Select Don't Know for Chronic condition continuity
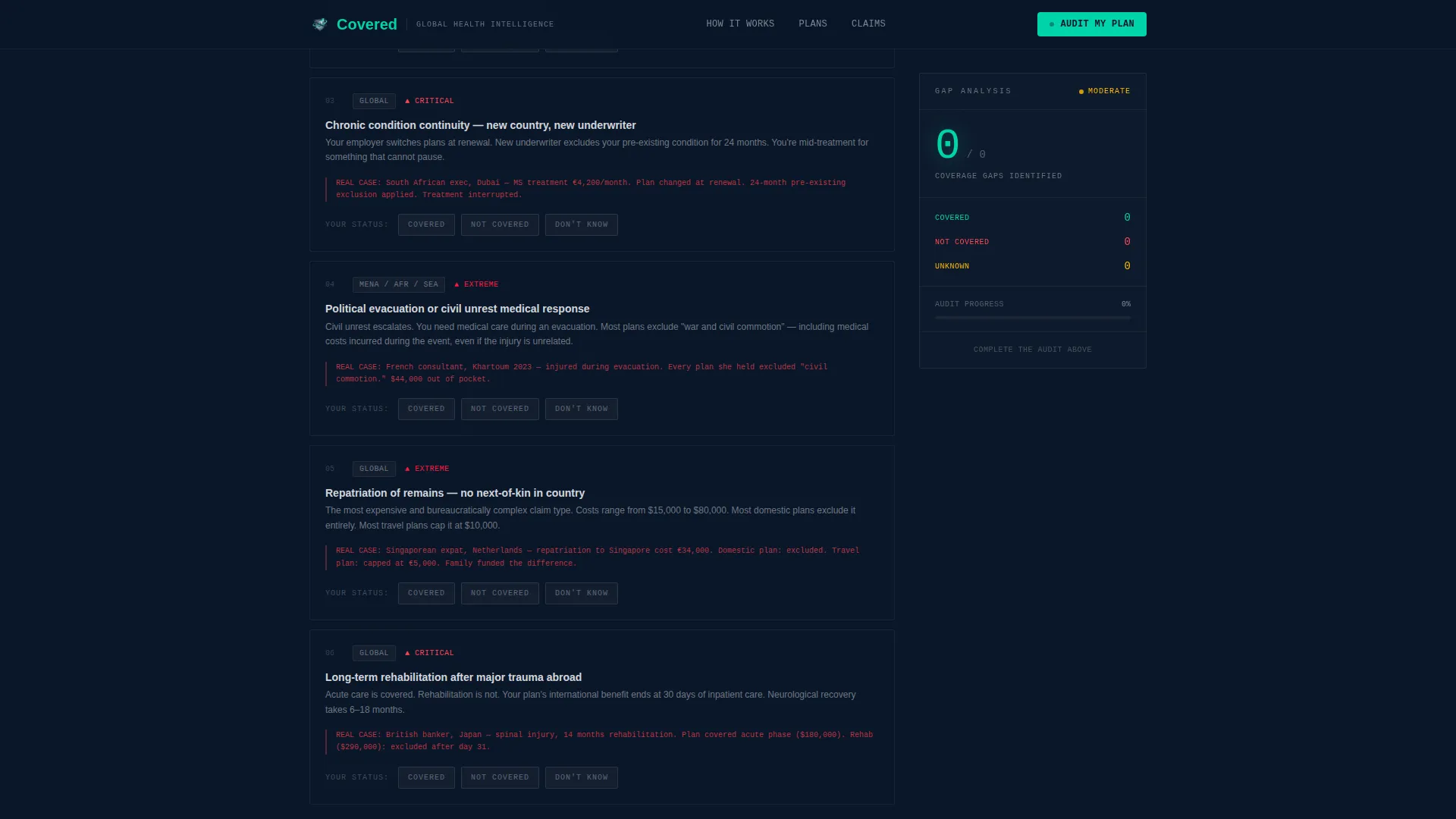 (x=582, y=224)
